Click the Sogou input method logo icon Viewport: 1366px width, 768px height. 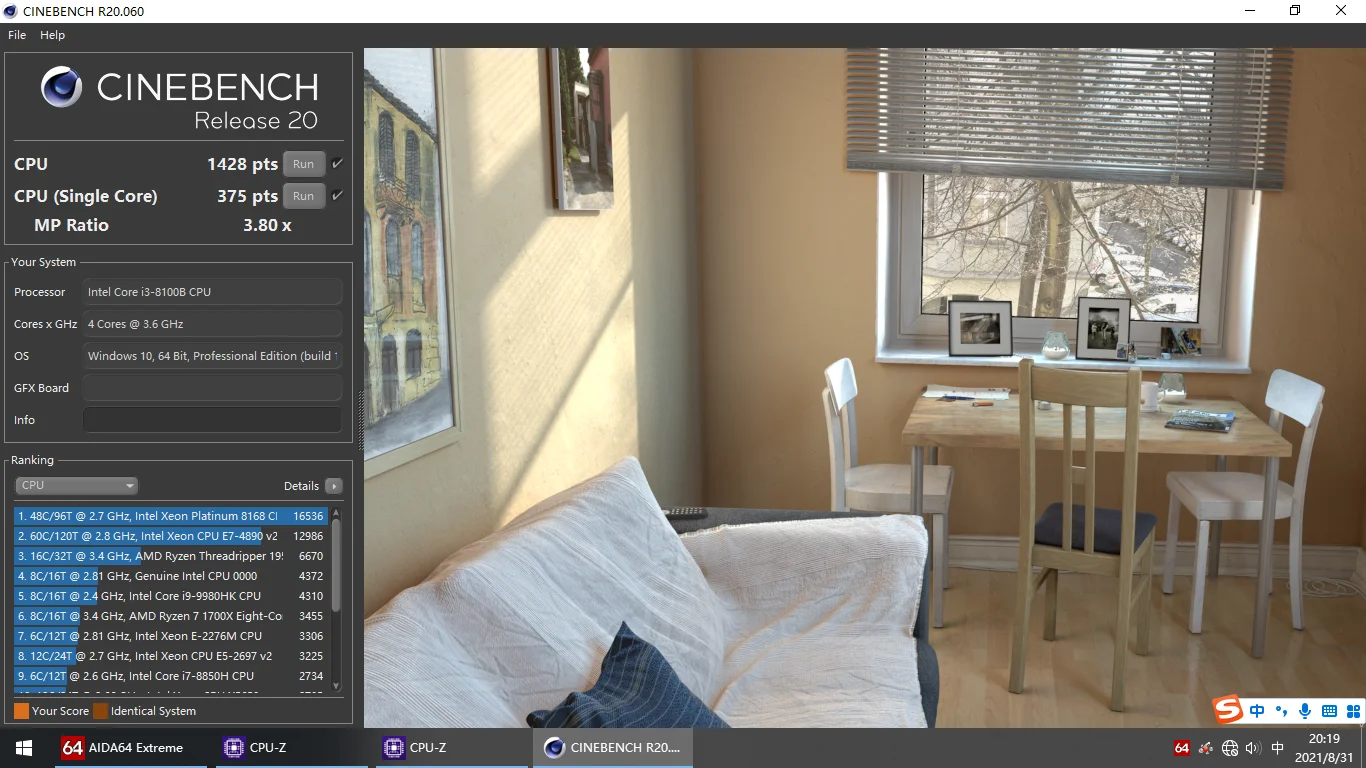click(x=1228, y=711)
